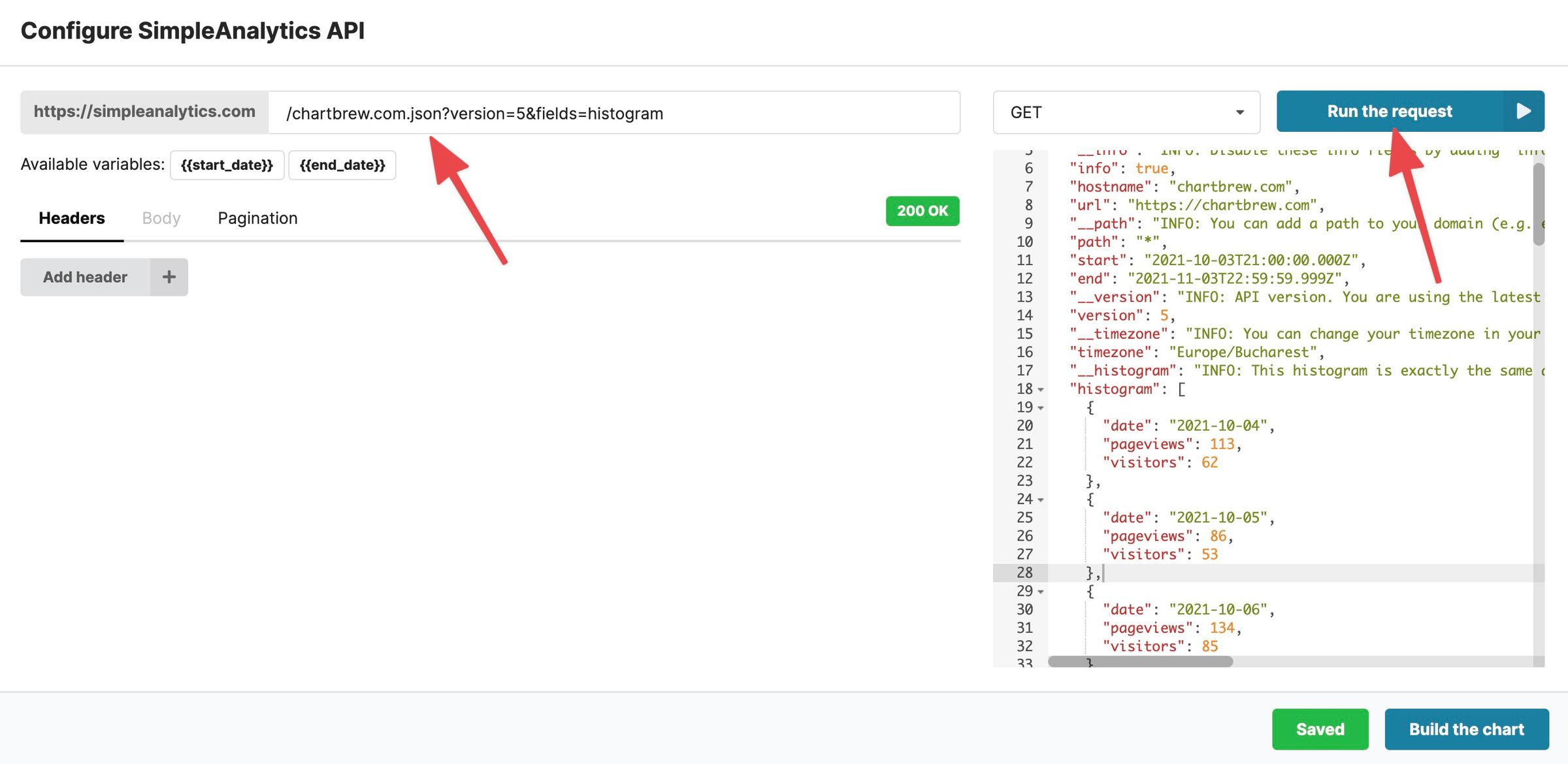
Task: Open the Body tab
Action: (161, 219)
